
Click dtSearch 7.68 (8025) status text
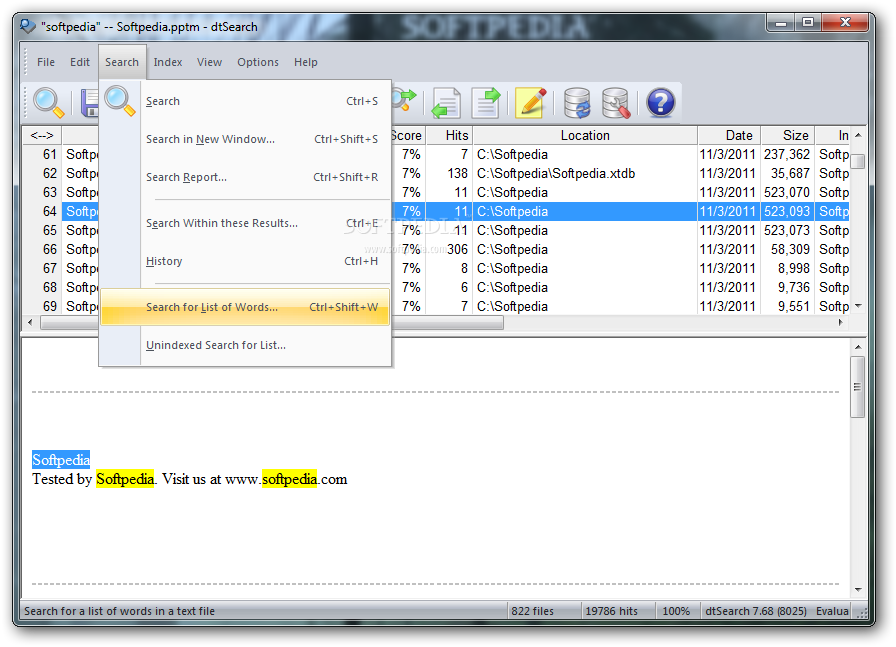click(755, 611)
